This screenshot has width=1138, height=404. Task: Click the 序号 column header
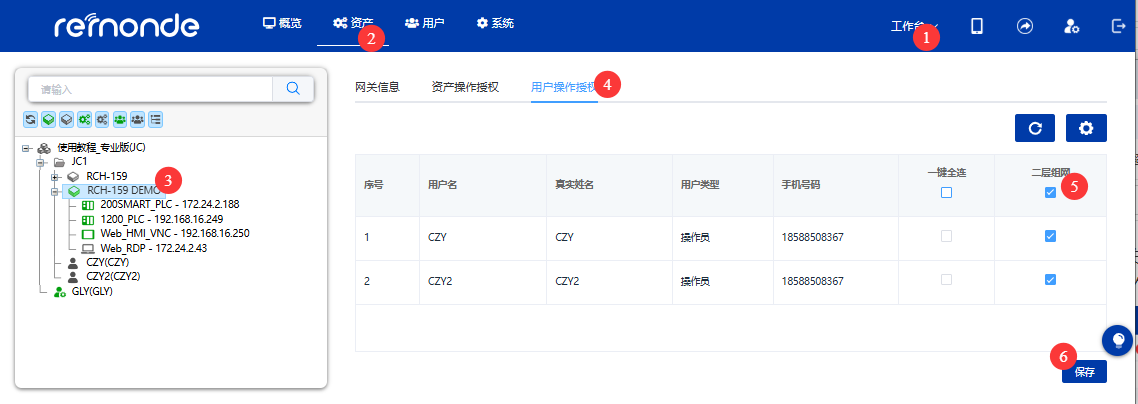tap(374, 185)
